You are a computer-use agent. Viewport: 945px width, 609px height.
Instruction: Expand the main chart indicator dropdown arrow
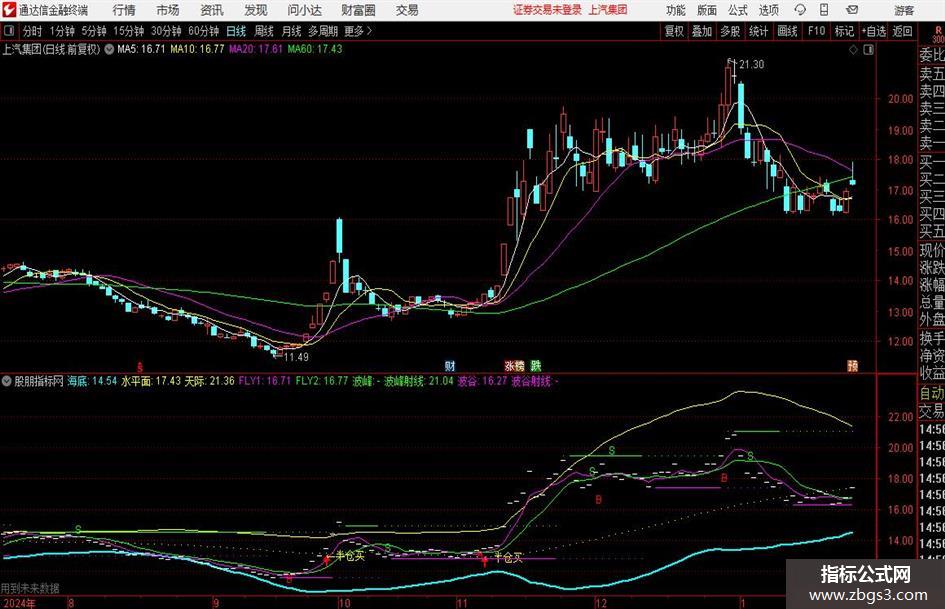coord(109,49)
